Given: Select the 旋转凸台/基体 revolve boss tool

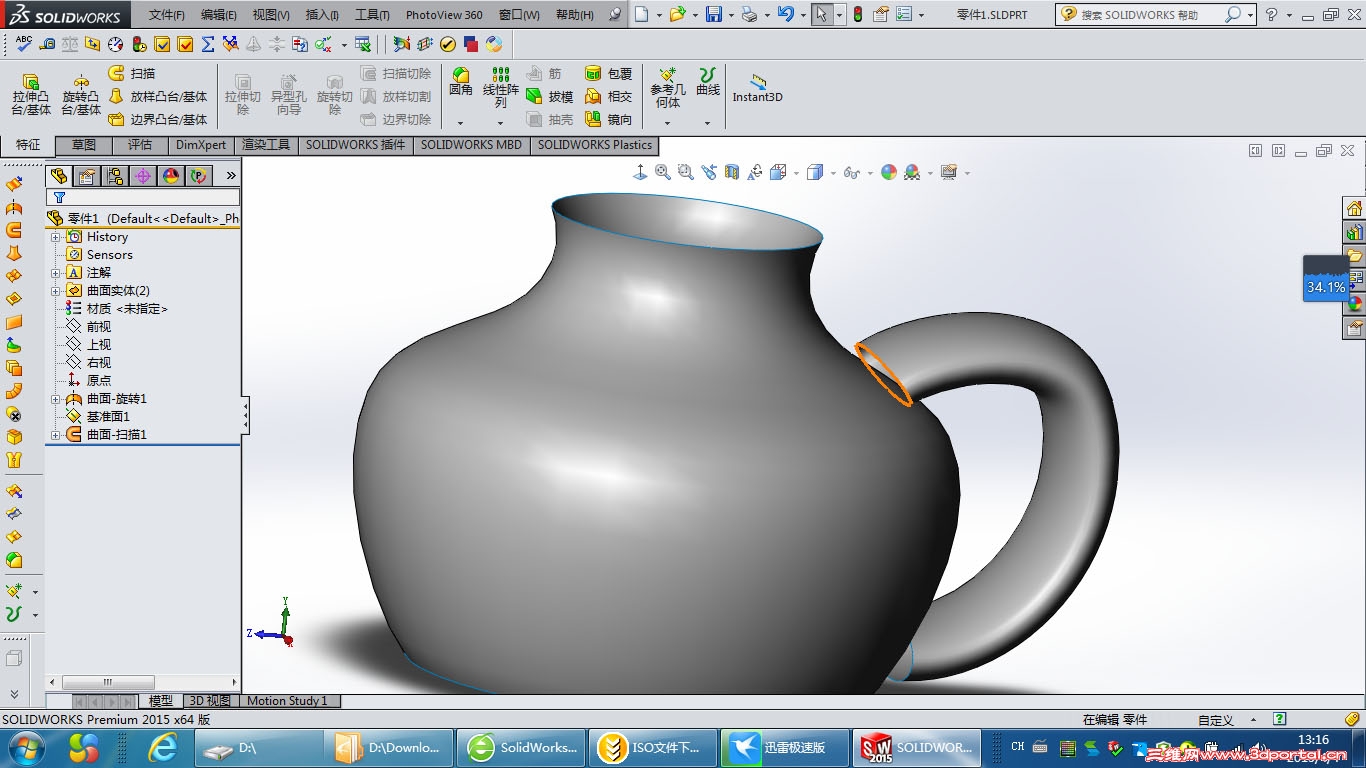Looking at the screenshot, I should click(81, 94).
